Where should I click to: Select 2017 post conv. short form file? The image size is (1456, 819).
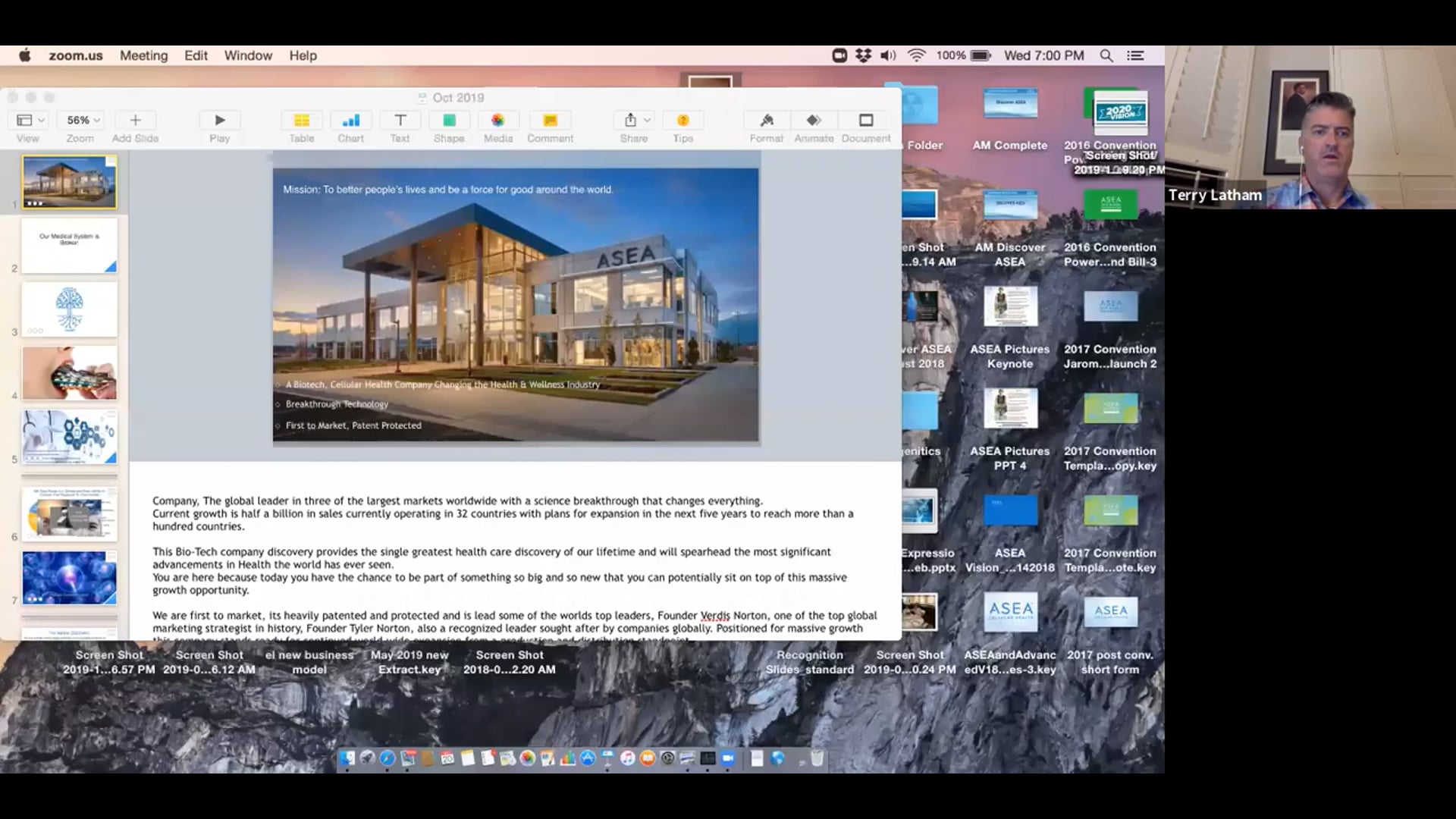pos(1110,635)
